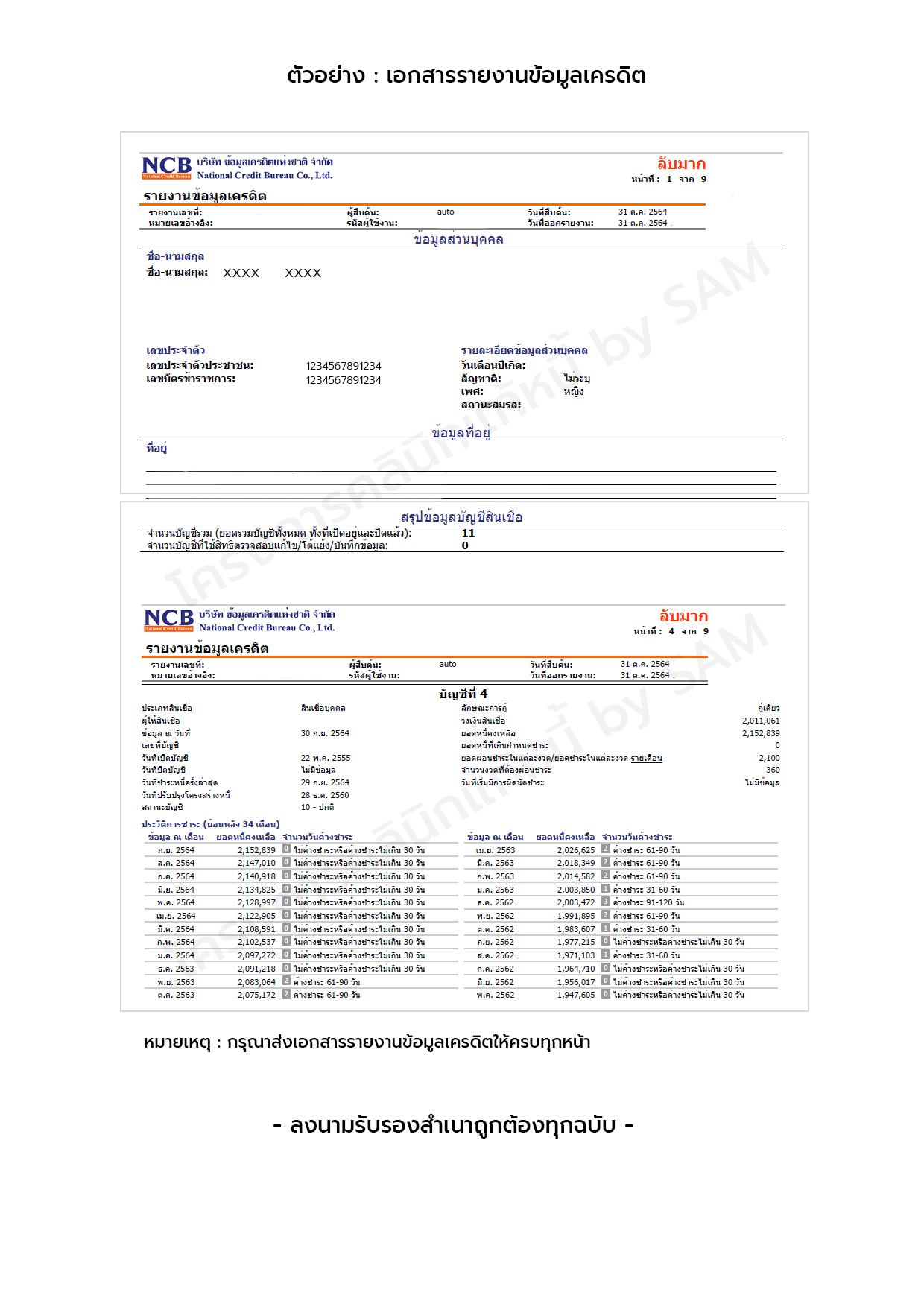Screen dimensions: 924x1307
Task: Click the ลงนามรับรองสำเนาถูกต้องทุกฉบับ line
Action: [x=453, y=1124]
